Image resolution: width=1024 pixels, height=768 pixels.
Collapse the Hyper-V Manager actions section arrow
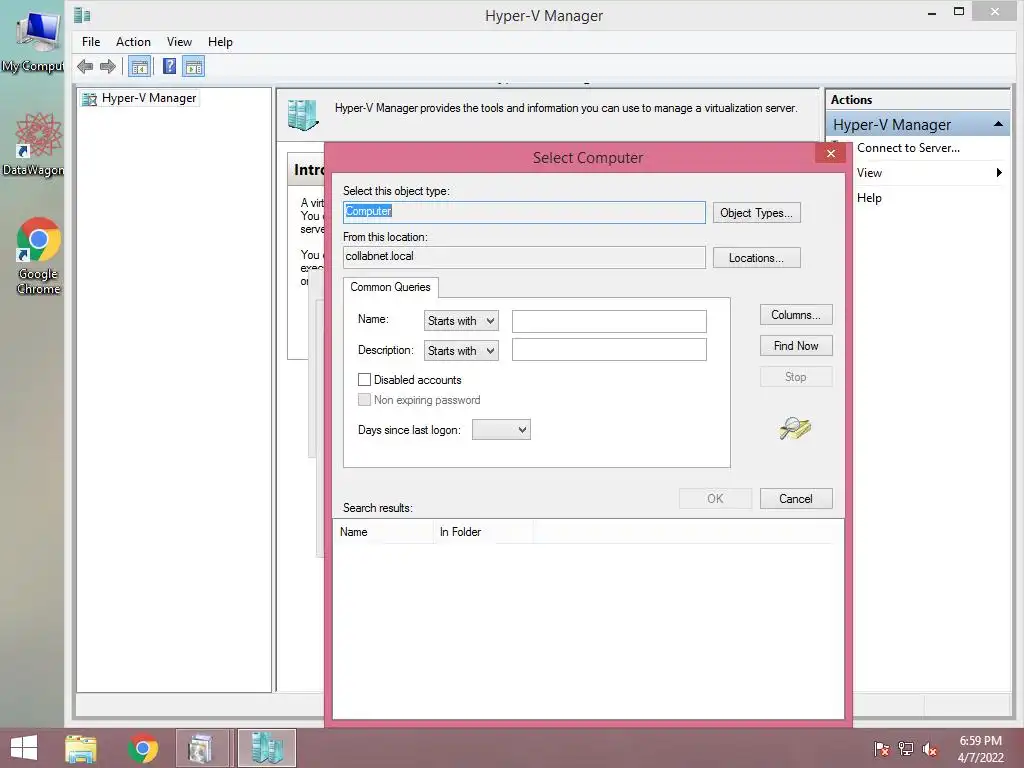(x=998, y=124)
